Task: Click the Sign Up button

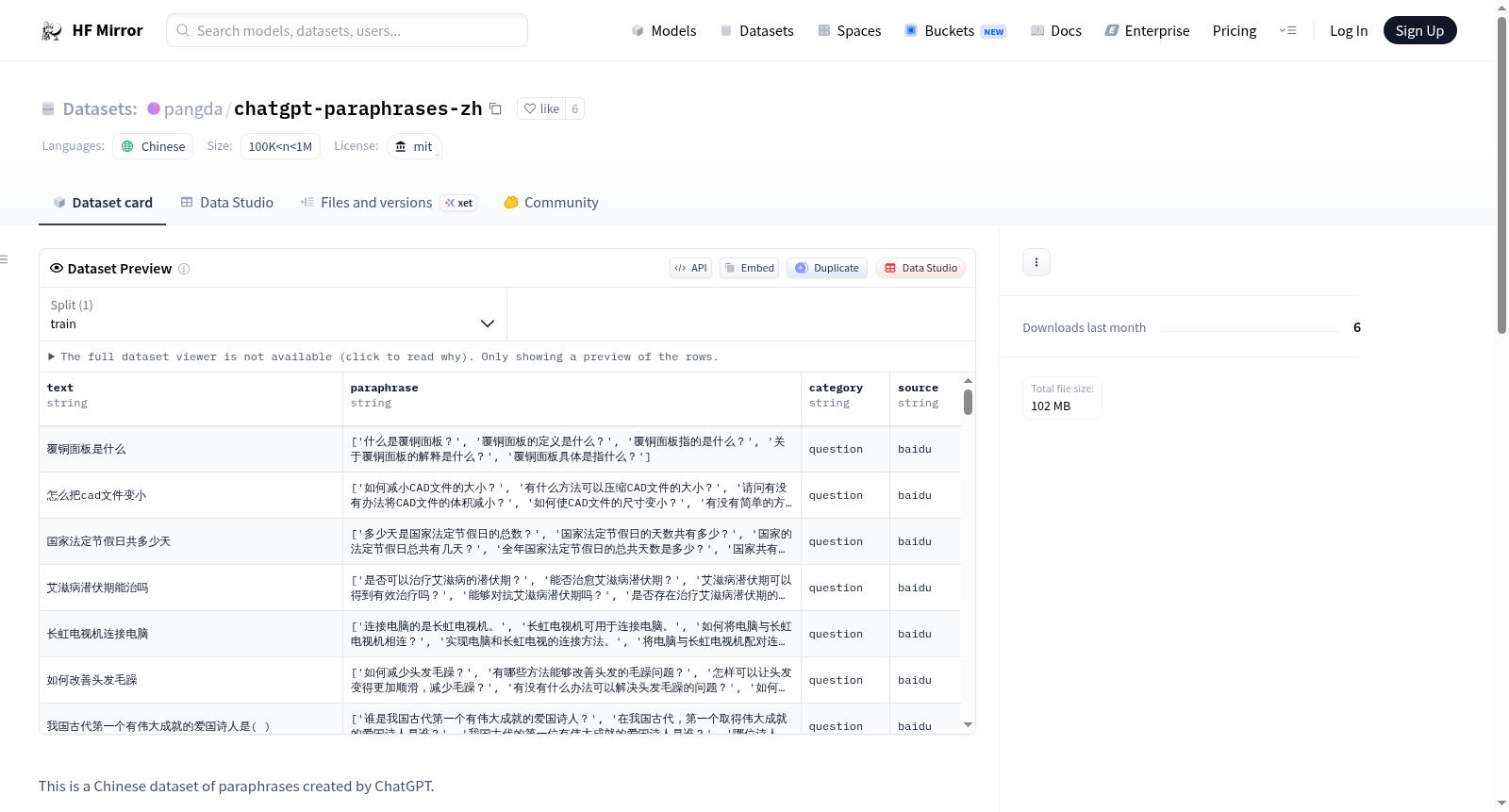Action: click(1419, 30)
